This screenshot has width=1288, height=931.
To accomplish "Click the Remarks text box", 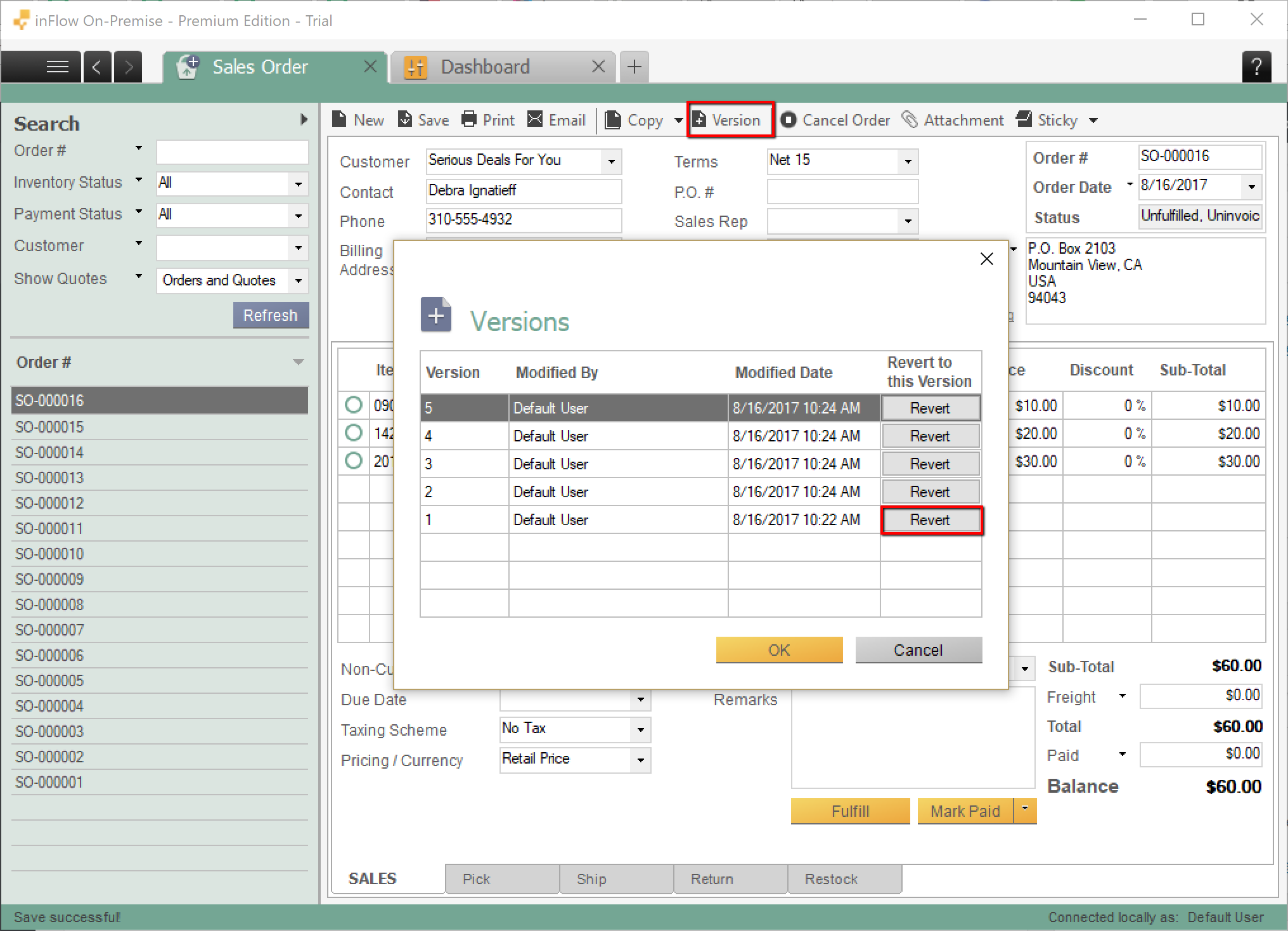I will pyautogui.click(x=913, y=738).
